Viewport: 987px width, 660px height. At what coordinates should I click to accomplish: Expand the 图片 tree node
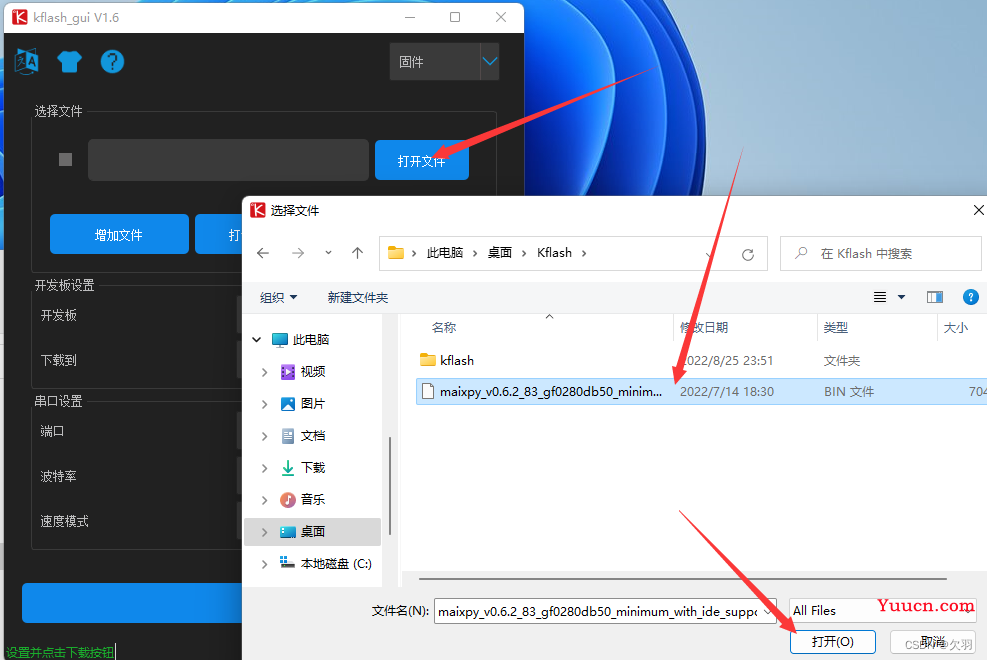point(264,404)
